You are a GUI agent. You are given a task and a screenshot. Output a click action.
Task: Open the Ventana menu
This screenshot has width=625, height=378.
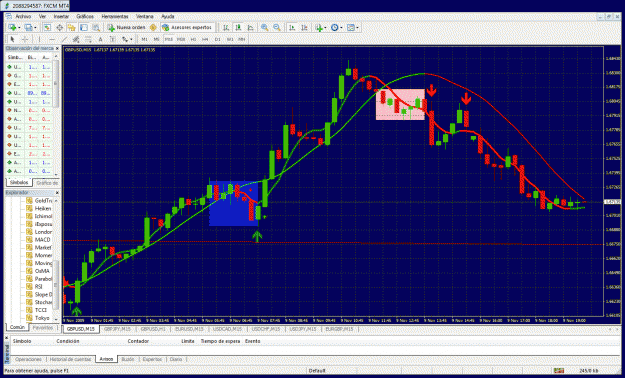[145, 16]
